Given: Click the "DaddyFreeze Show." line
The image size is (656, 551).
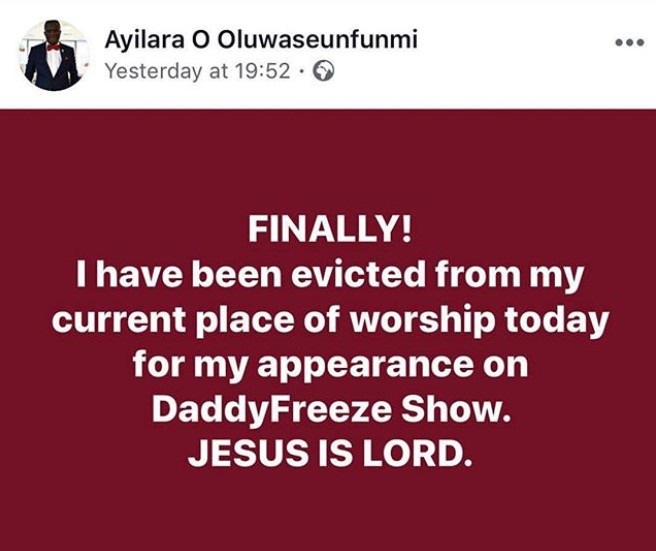Looking at the screenshot, I should (x=328, y=410).
